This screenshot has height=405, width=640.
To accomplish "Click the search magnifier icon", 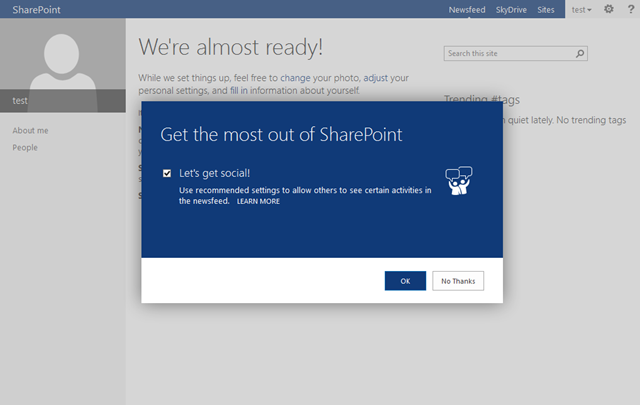I will [x=580, y=53].
